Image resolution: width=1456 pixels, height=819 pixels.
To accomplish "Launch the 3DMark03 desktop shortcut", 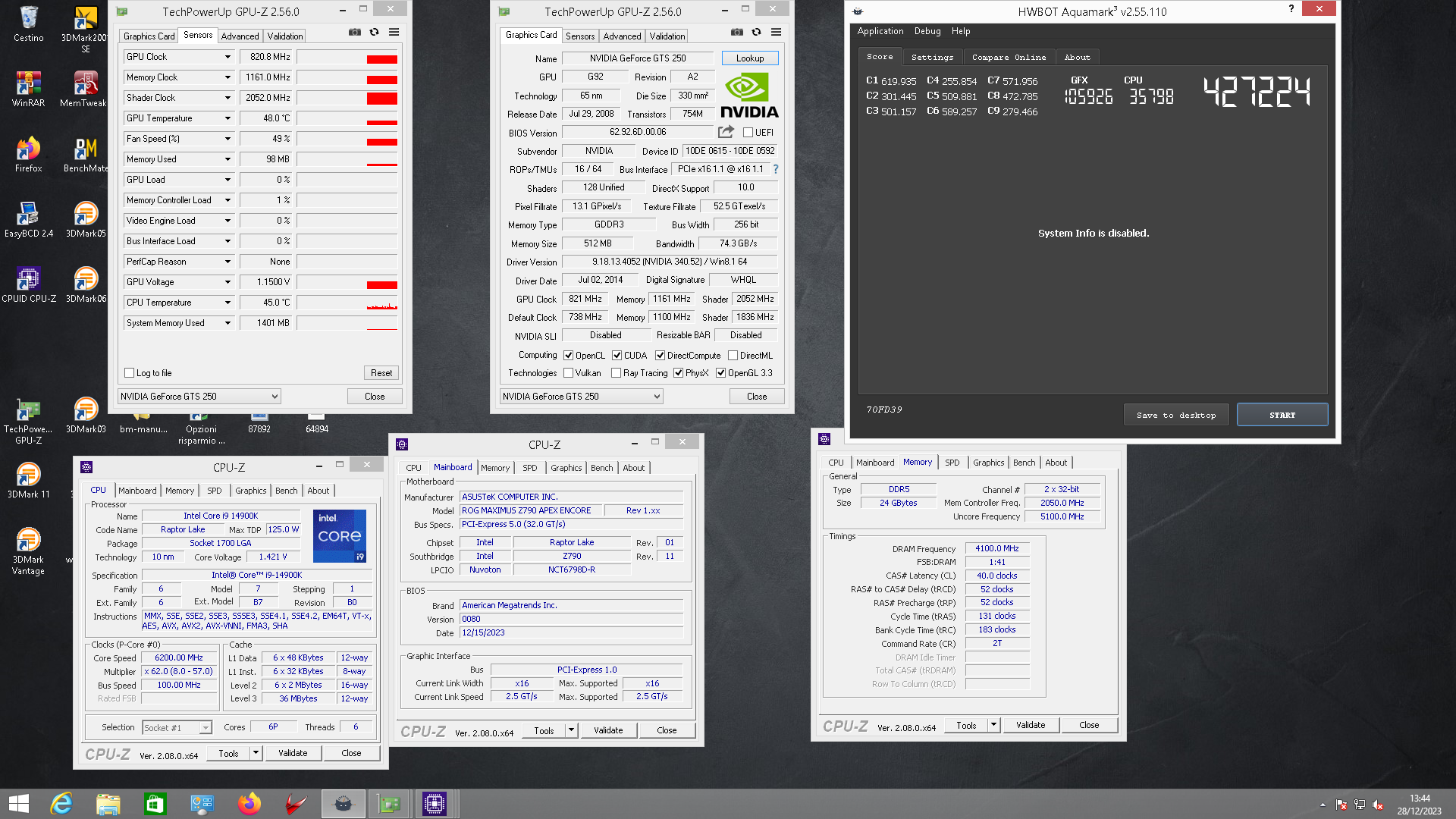I will 86,415.
